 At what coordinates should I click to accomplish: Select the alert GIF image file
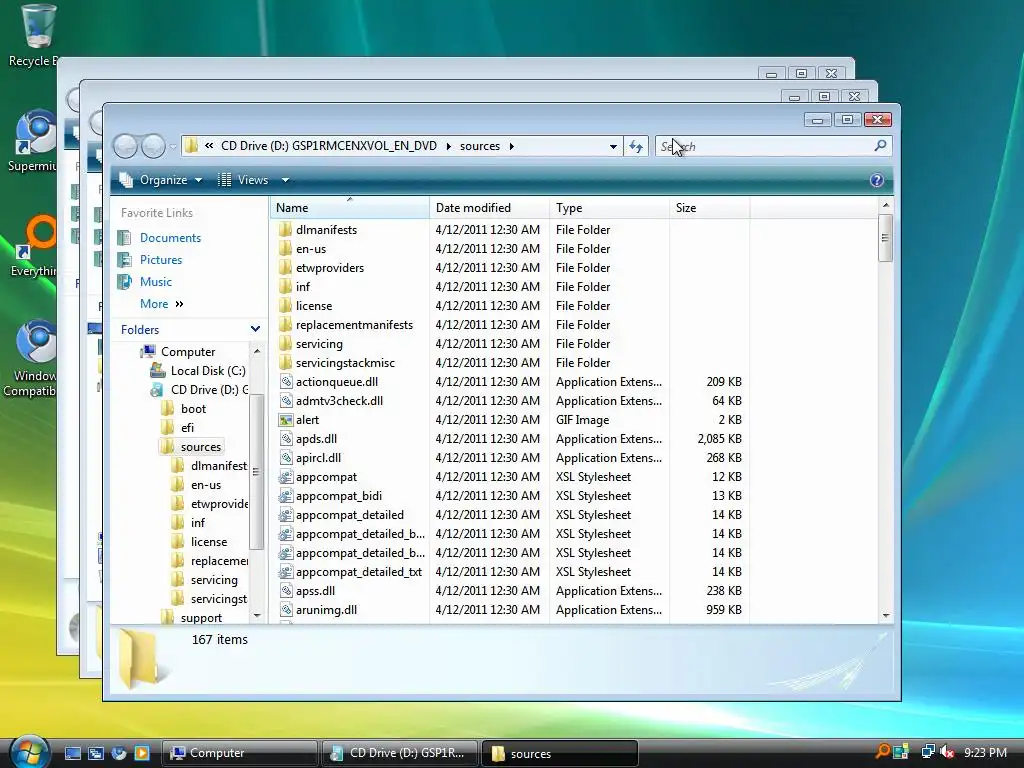click(307, 420)
